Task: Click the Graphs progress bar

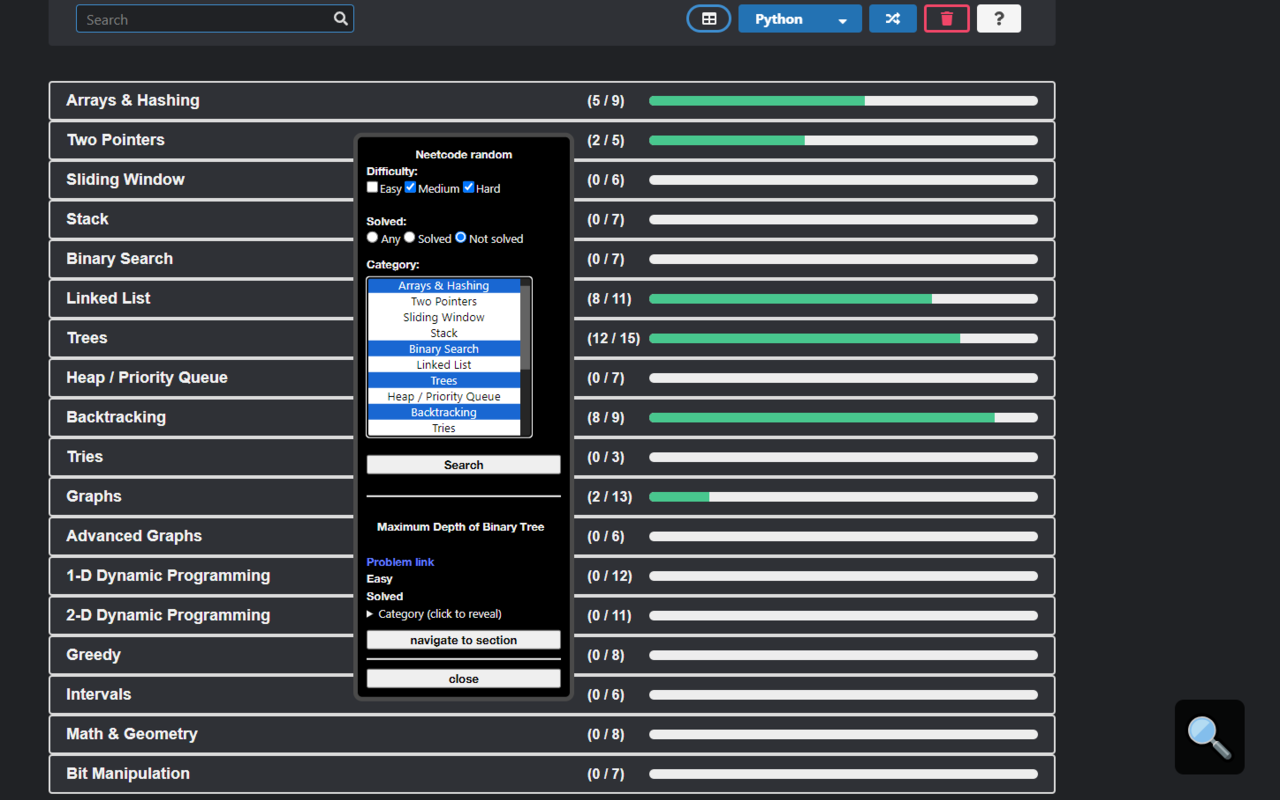Action: [843, 497]
